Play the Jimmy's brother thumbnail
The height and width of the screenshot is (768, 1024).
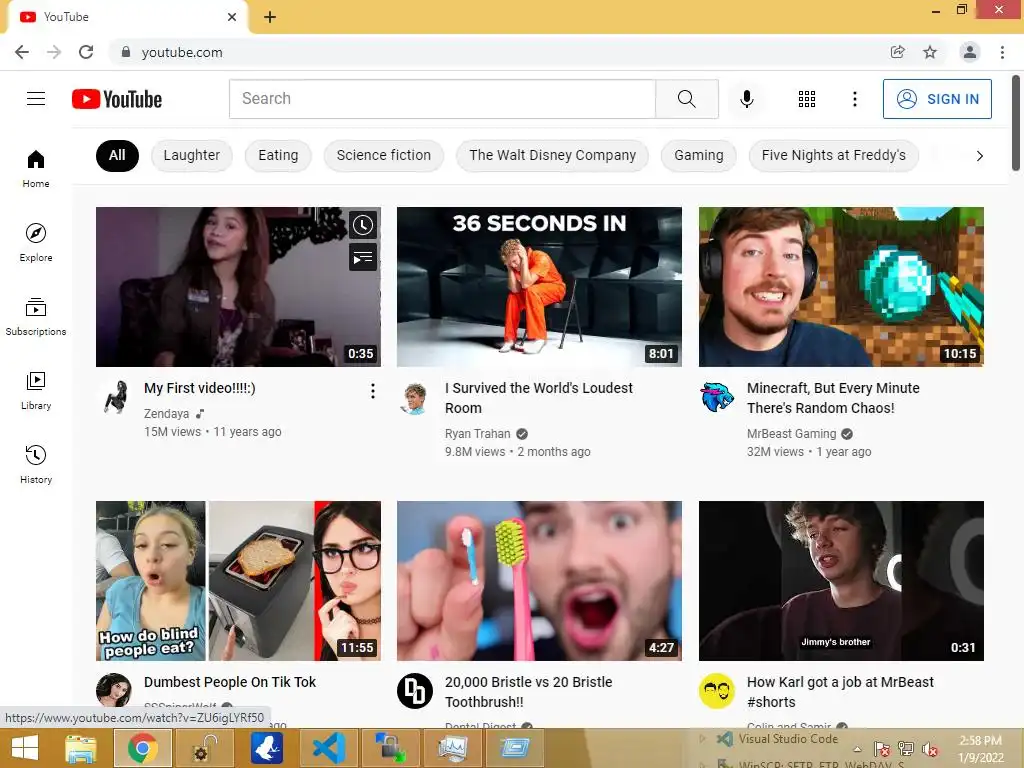(x=841, y=581)
